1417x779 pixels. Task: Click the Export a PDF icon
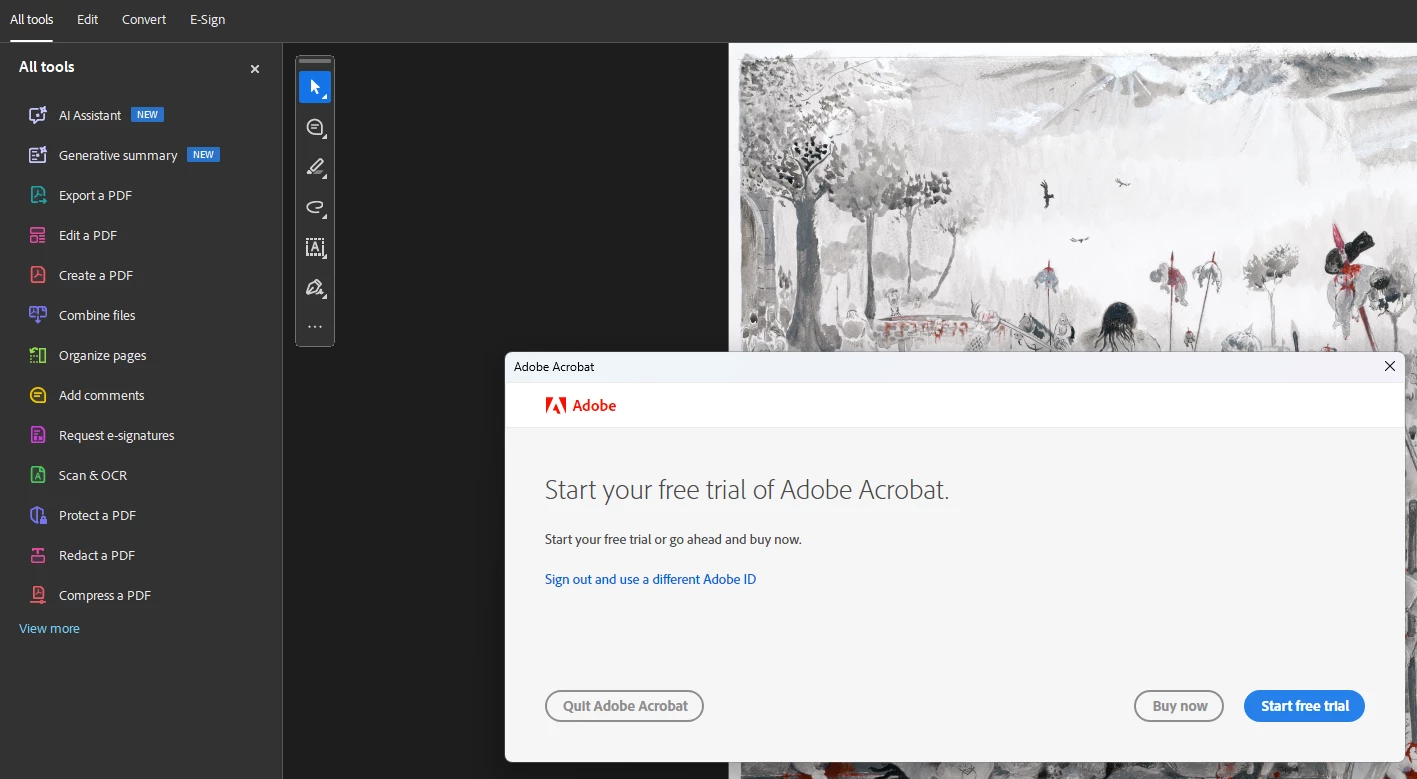[38, 195]
